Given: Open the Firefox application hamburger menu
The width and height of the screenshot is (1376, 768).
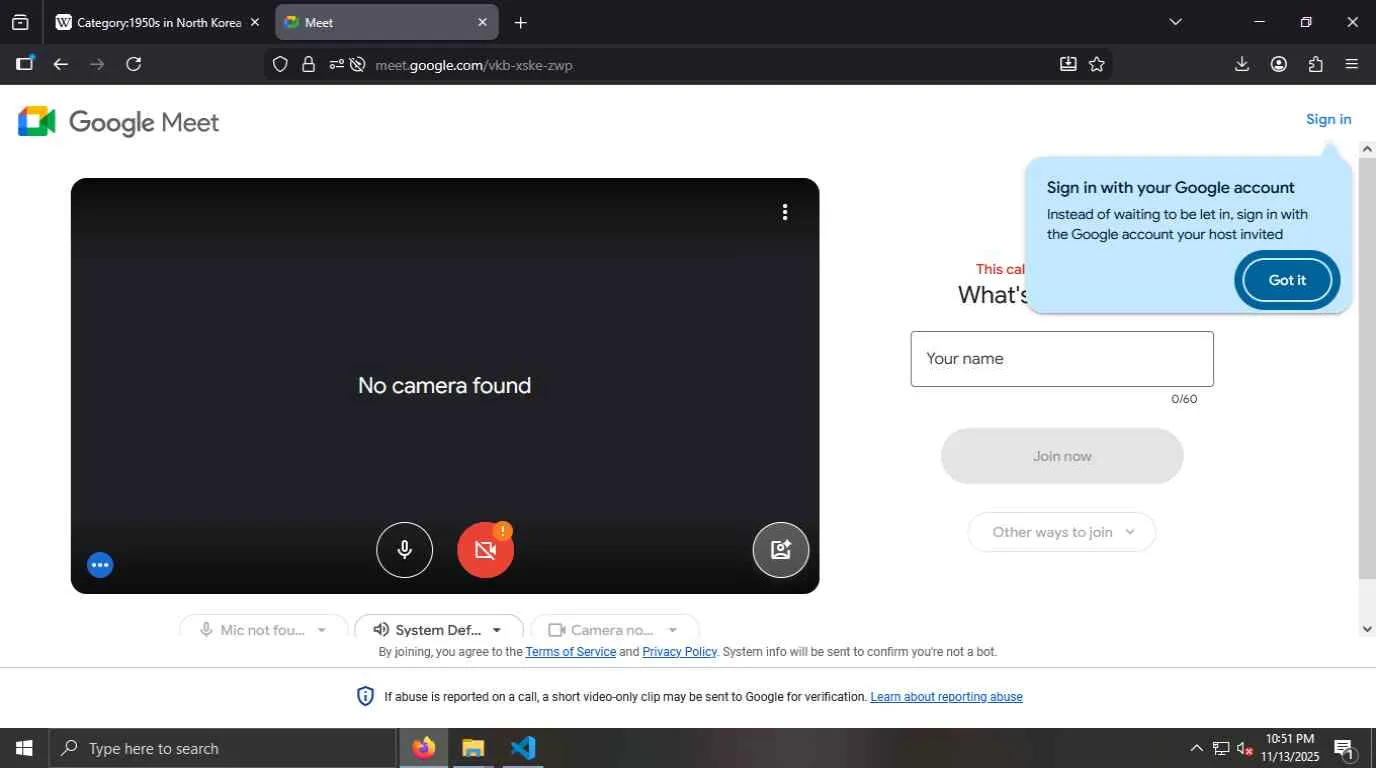Looking at the screenshot, I should [1352, 64].
